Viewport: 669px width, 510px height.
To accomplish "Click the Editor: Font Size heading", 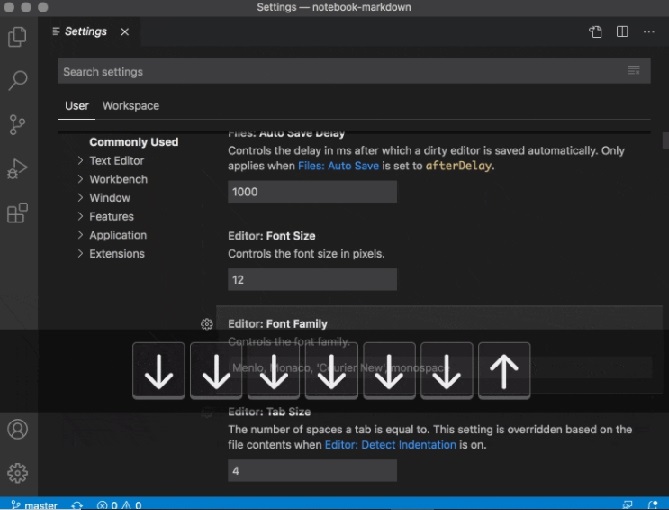I will [272, 236].
